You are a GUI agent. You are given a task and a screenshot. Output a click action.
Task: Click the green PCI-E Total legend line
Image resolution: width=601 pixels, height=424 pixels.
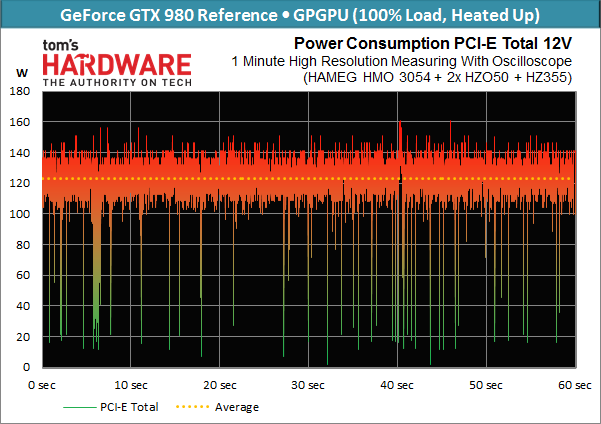(x=80, y=407)
